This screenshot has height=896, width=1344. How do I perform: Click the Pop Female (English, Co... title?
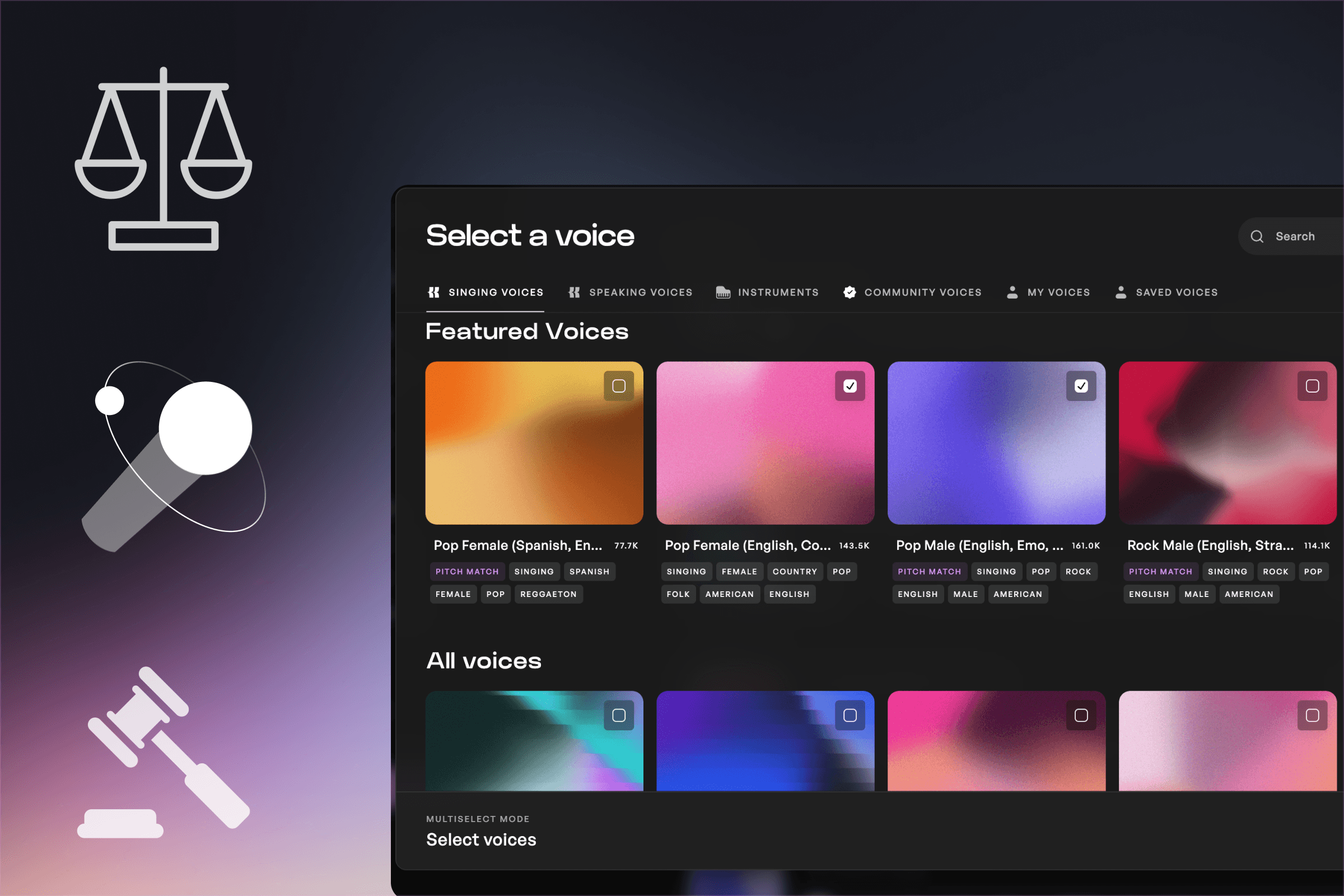click(748, 545)
